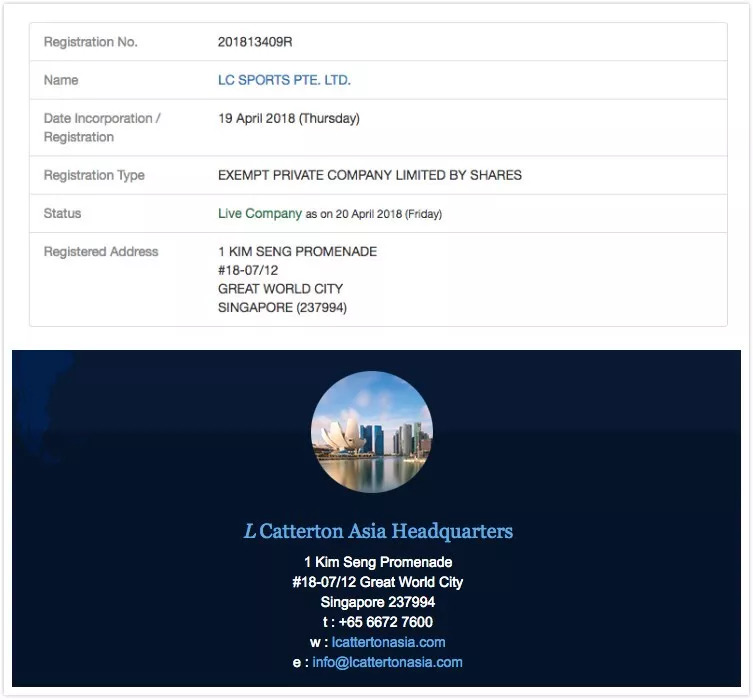Viewport: 753px width, 700px height.
Task: Click the Registration No. row label
Action: (91, 42)
